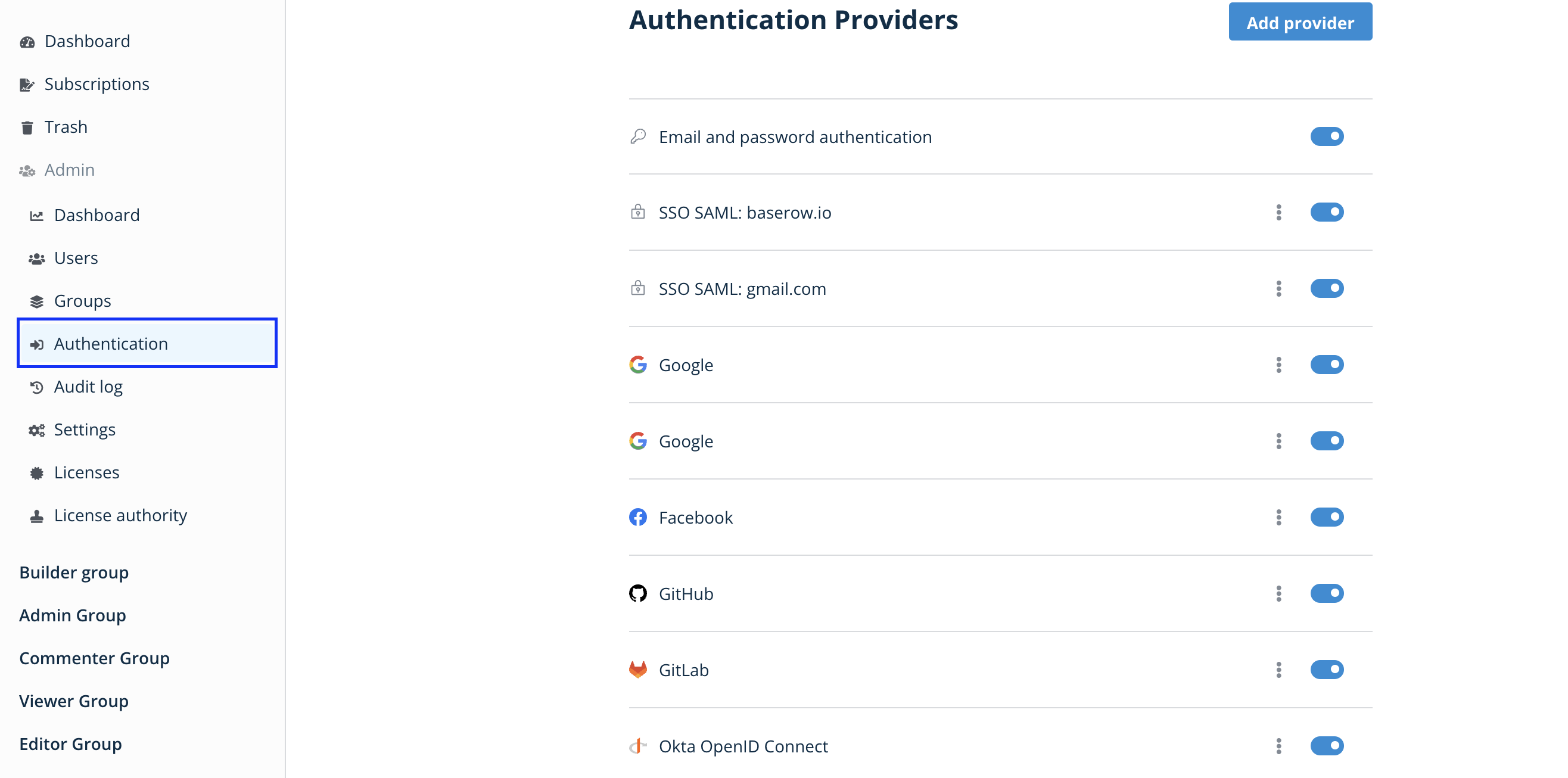The width and height of the screenshot is (1568, 778).
Task: Toggle the SSO SAML baserow.io switch
Action: [1326, 212]
